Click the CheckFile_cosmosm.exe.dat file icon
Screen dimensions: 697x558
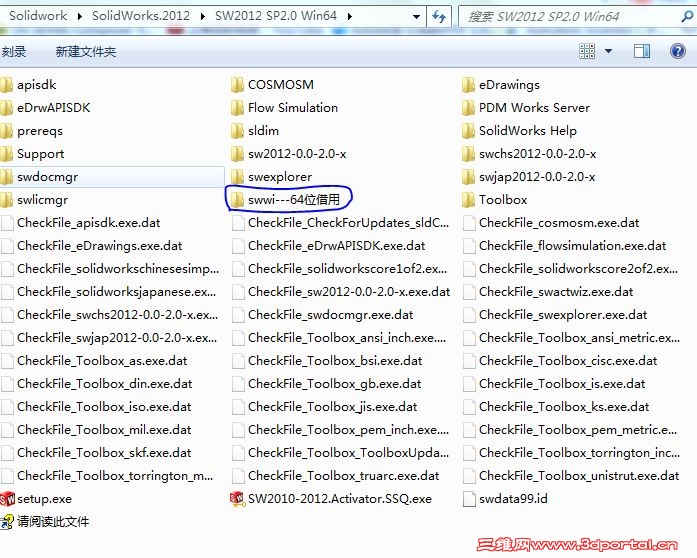click(469, 223)
